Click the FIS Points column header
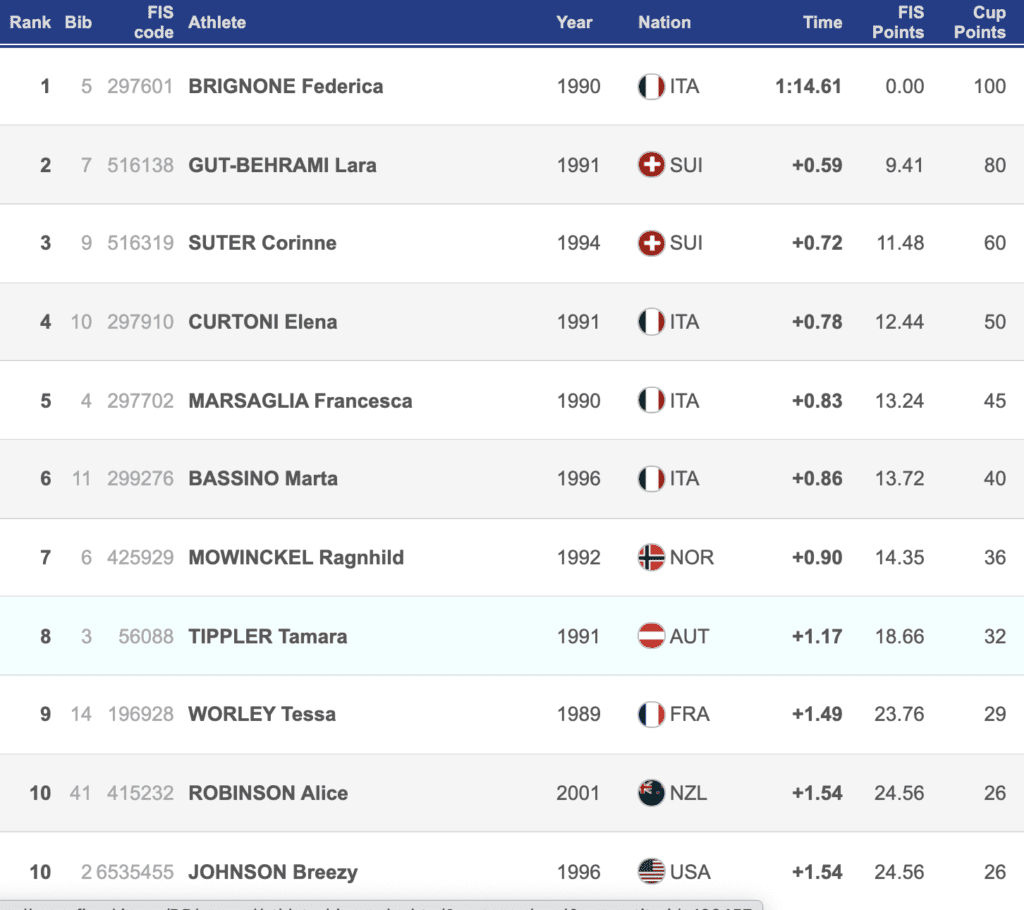The height and width of the screenshot is (910, 1024). [x=897, y=22]
